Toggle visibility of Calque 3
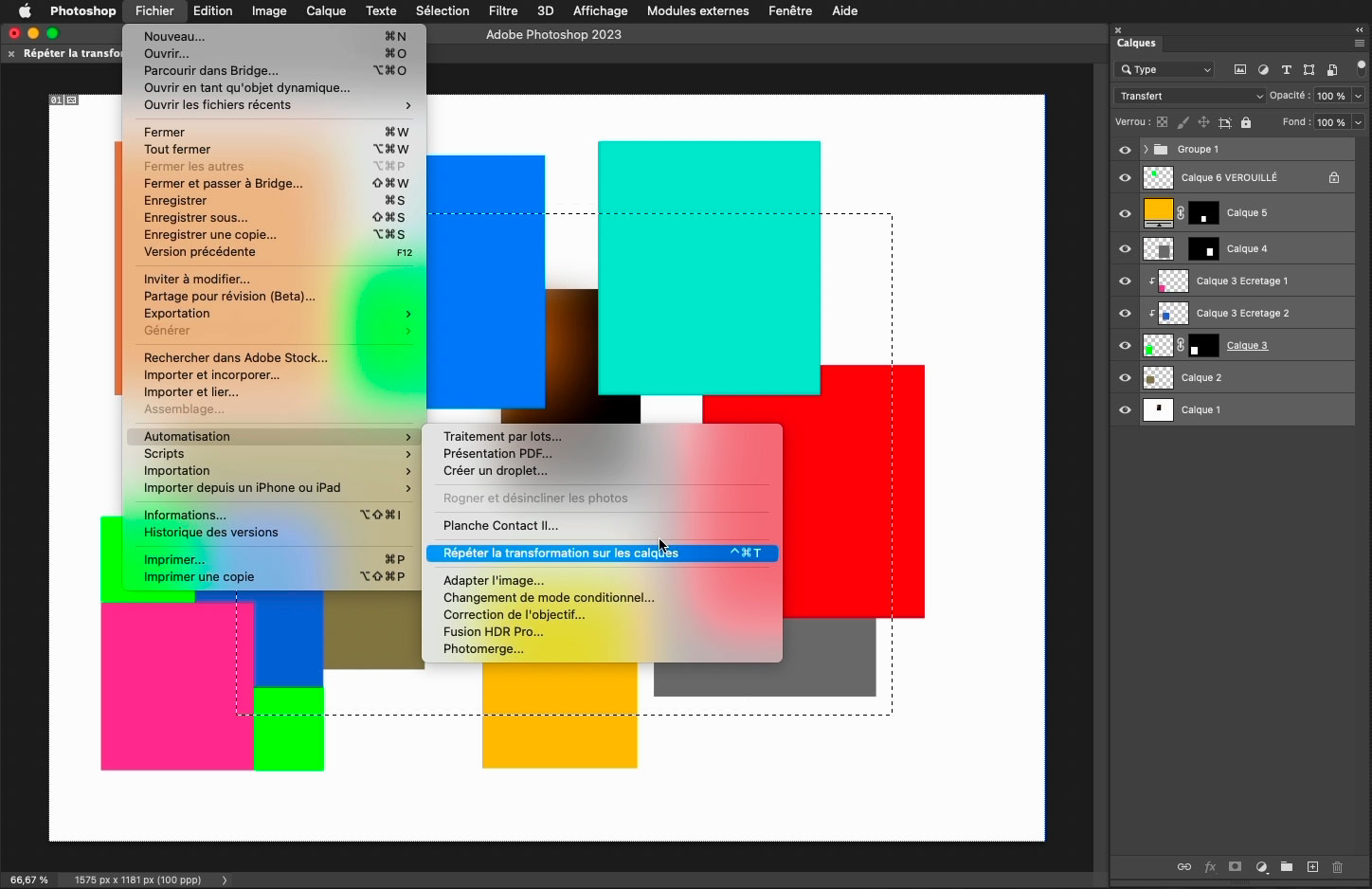 coord(1125,346)
